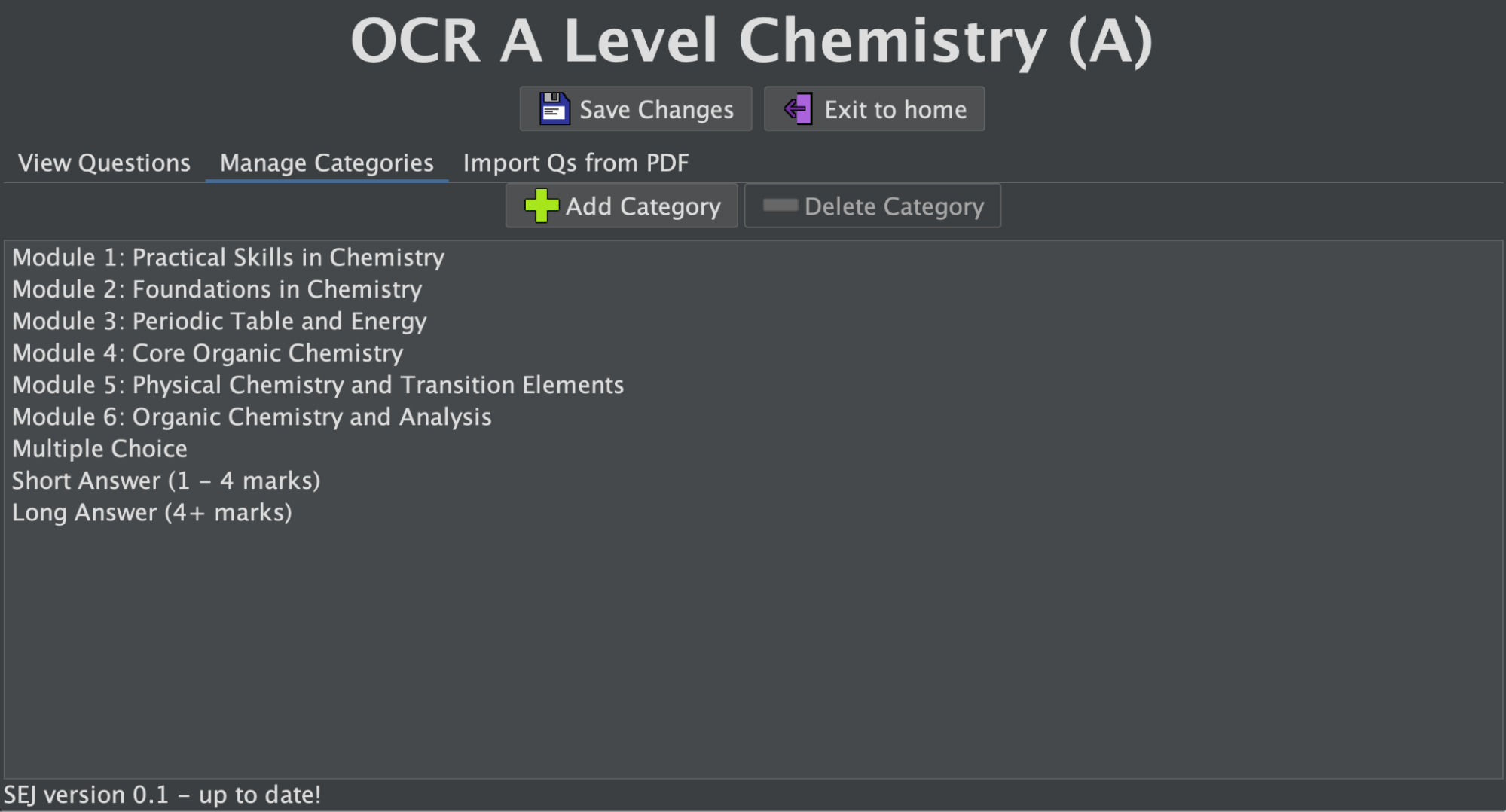This screenshot has width=1506, height=812.
Task: Click the floppy disk save icon
Action: [x=554, y=109]
